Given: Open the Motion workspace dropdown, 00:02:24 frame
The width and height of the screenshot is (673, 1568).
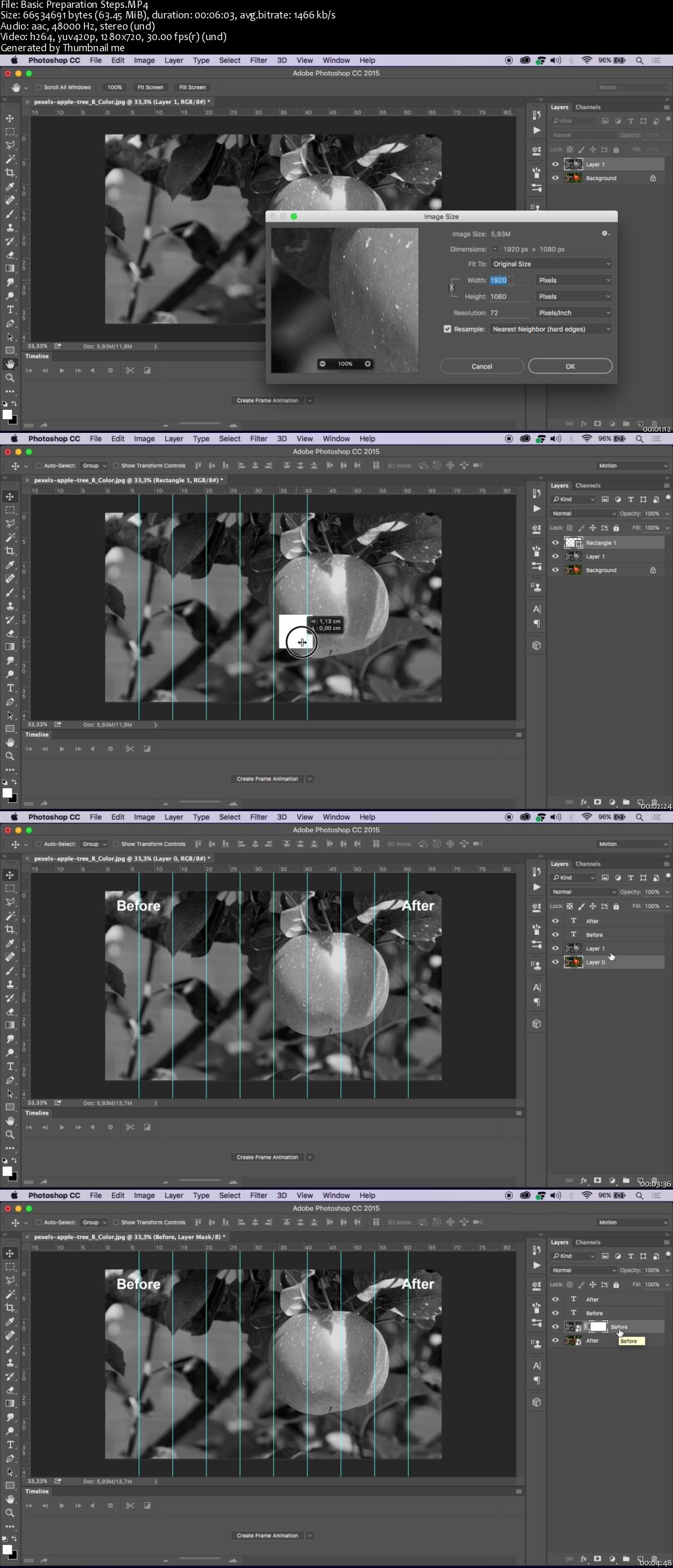Looking at the screenshot, I should (632, 466).
